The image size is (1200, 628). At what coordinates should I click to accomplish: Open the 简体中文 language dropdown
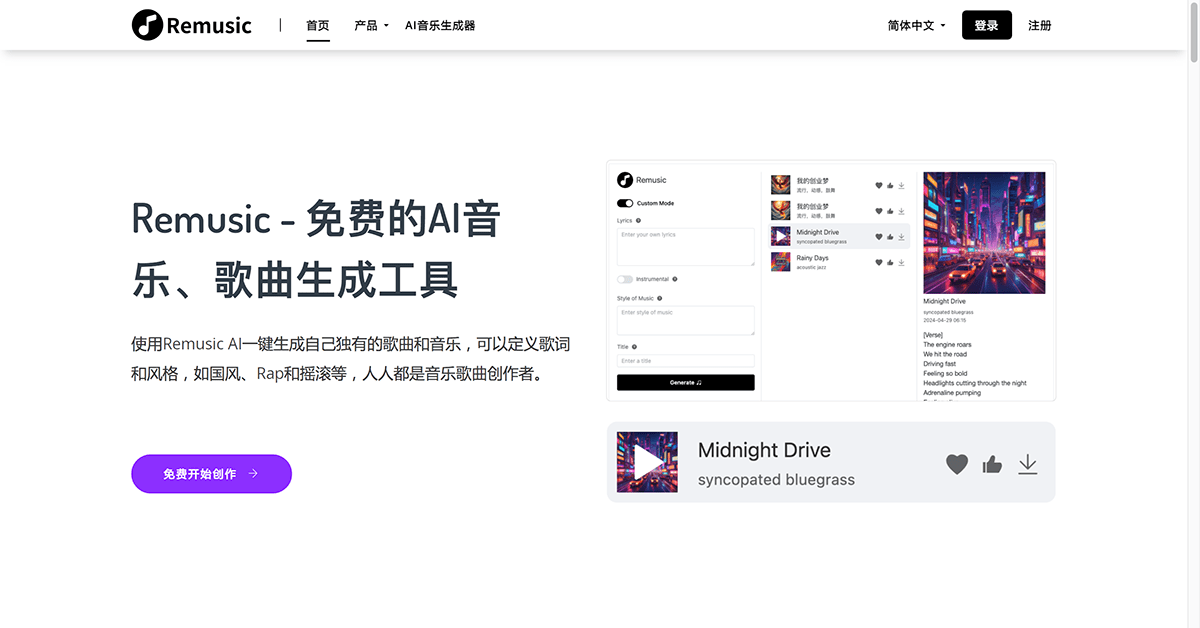[916, 25]
